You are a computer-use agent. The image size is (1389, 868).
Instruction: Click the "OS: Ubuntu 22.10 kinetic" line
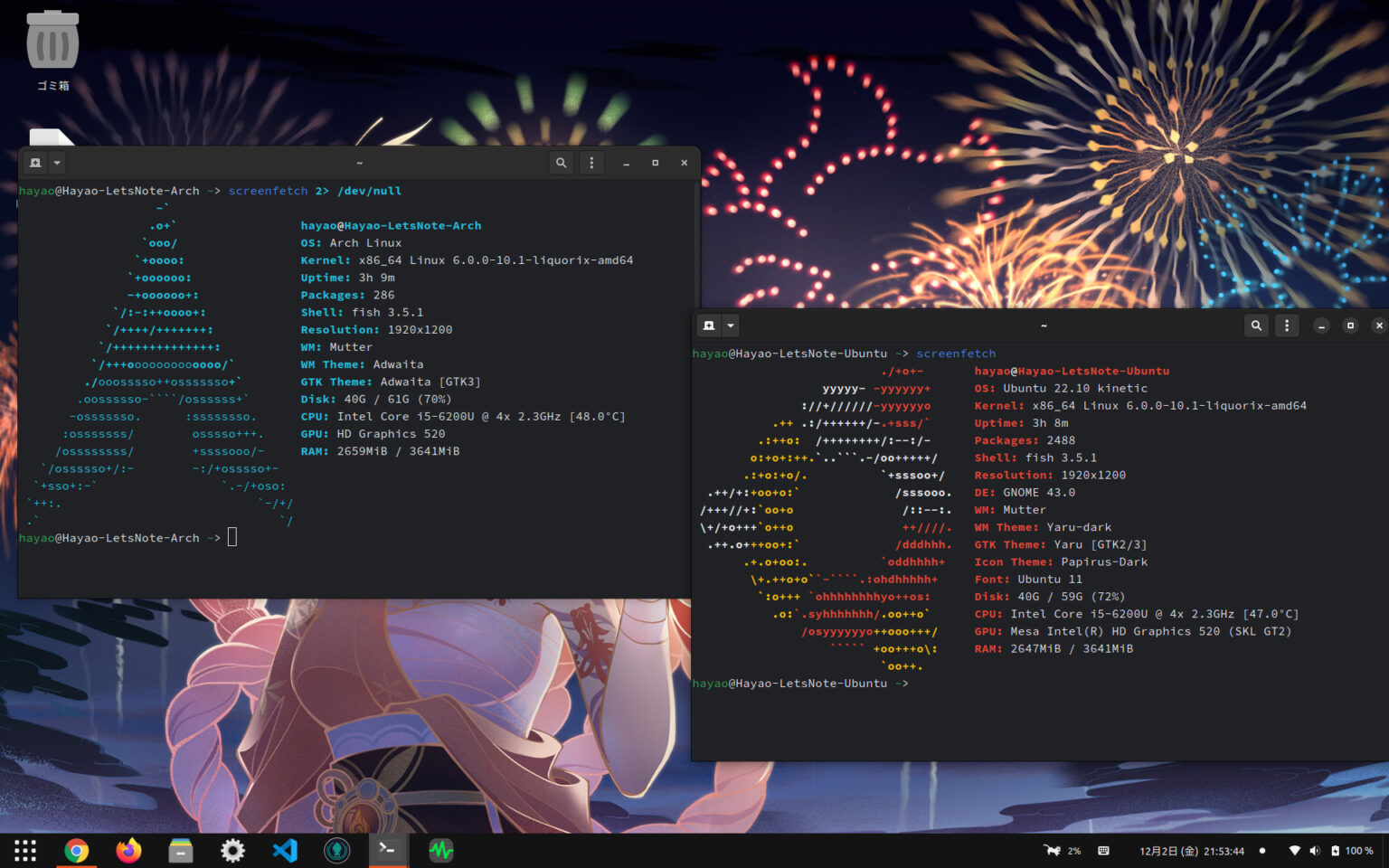pyautogui.click(x=1061, y=389)
